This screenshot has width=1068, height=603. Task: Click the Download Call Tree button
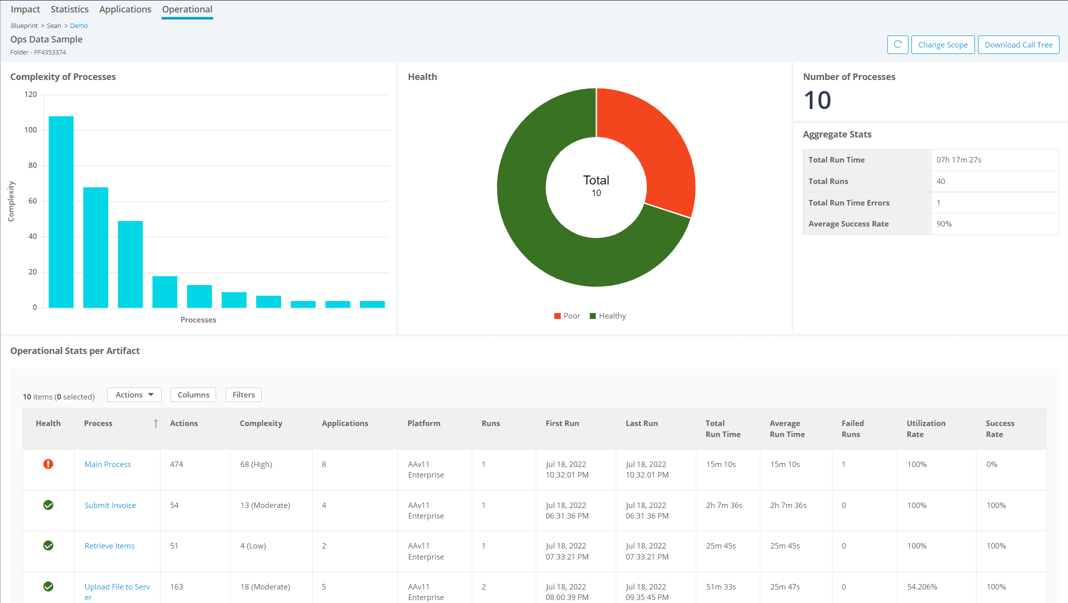coord(1018,44)
